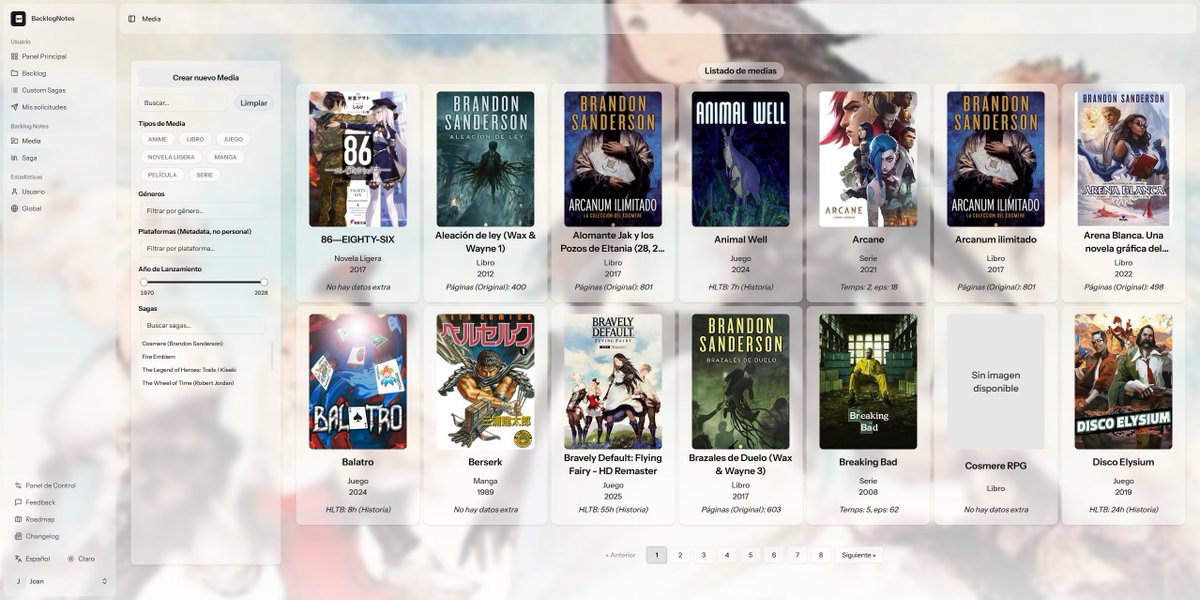Open Usuario statistics person icon
The height and width of the screenshot is (600, 1200).
(14, 192)
